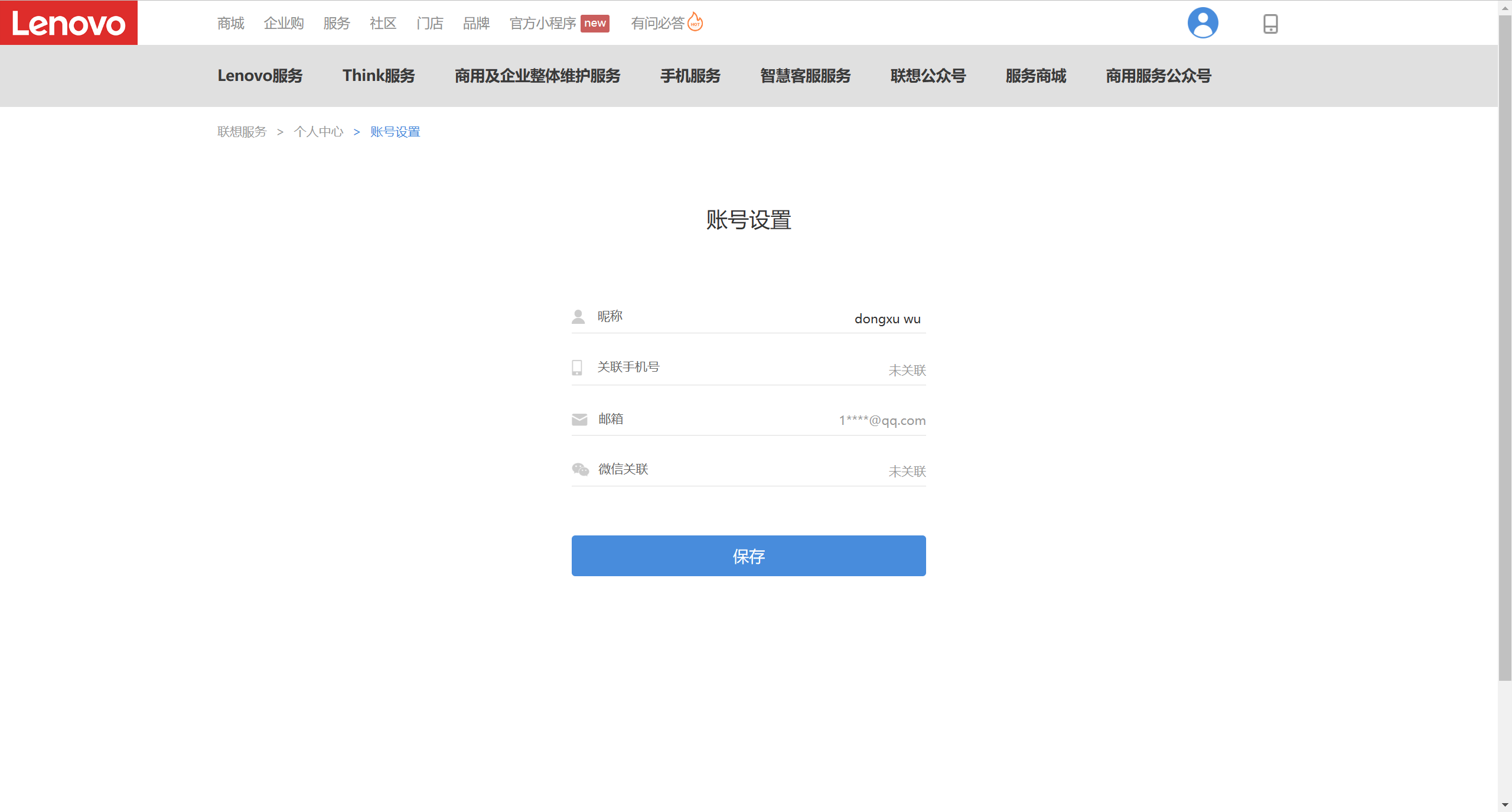Edit the nickname field dongxu wu
Screen dimensions: 1512x812
887,319
